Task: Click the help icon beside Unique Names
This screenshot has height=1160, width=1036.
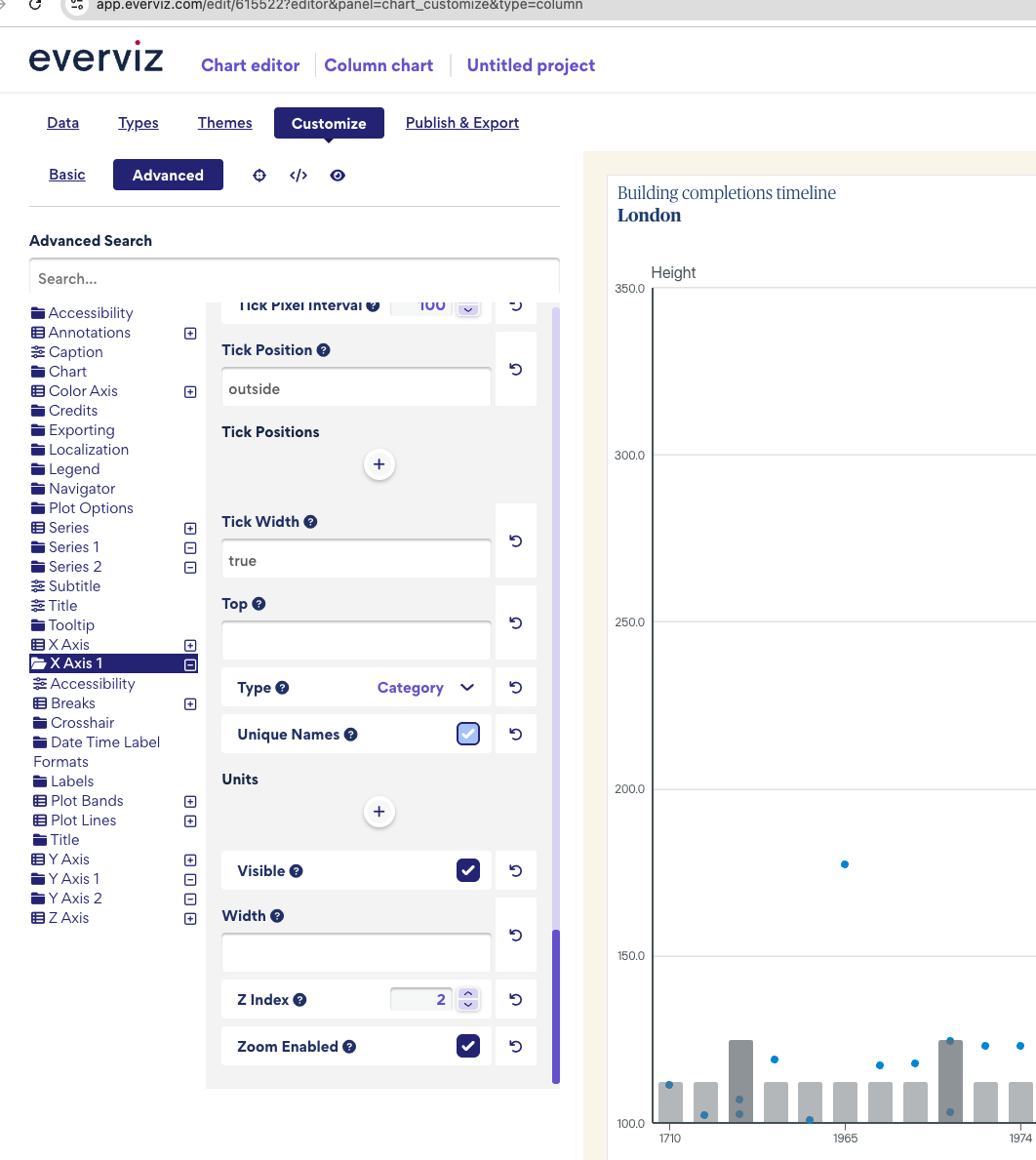Action: [x=351, y=735]
